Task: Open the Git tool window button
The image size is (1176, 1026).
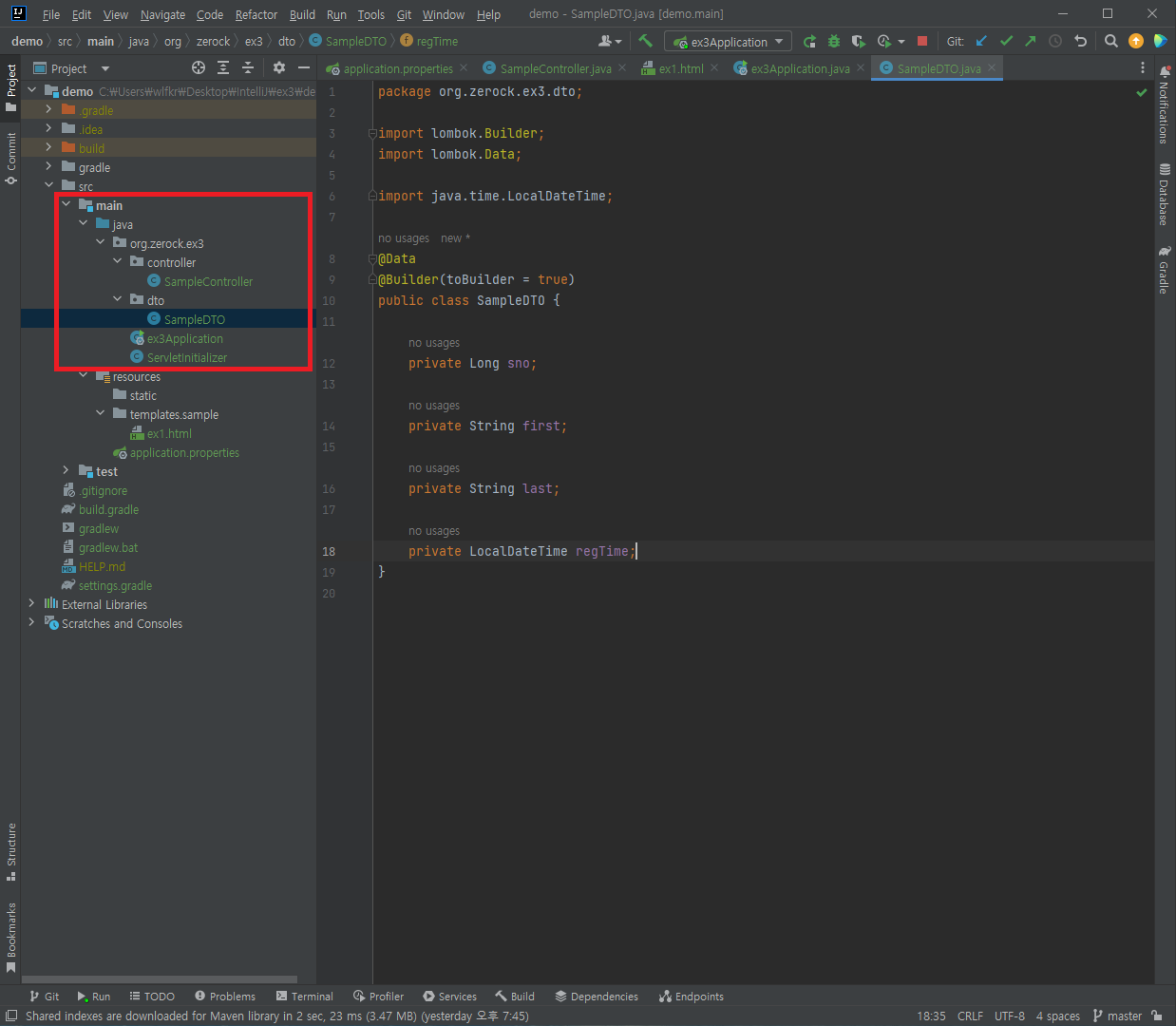Action: pos(44,997)
